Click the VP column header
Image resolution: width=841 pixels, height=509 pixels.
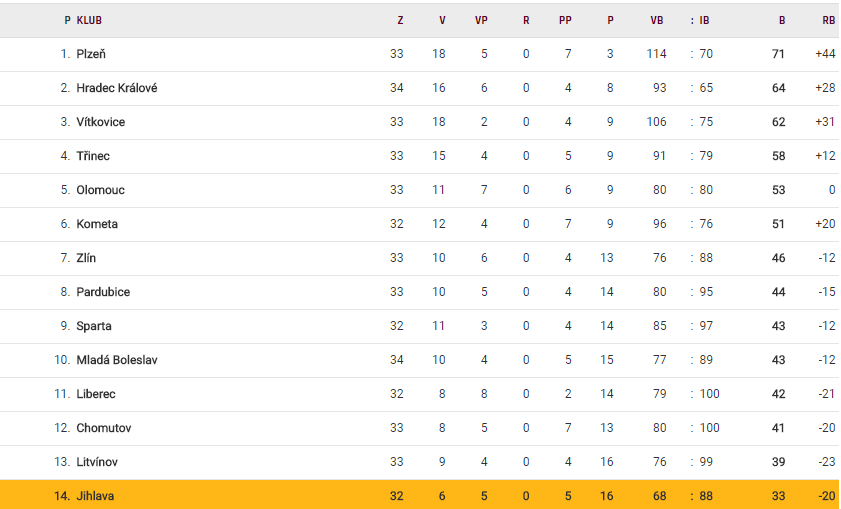tap(481, 20)
